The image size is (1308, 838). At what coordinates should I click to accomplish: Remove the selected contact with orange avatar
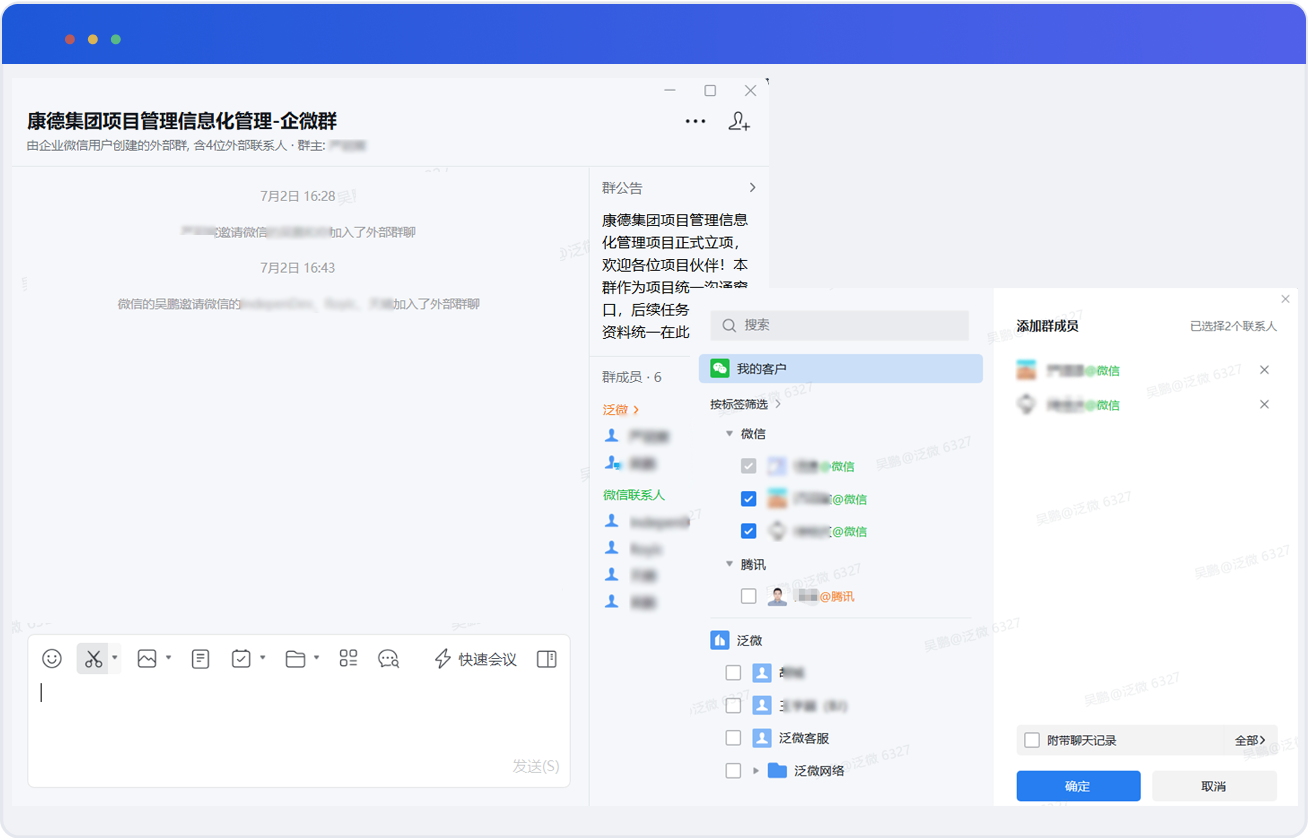click(1264, 370)
